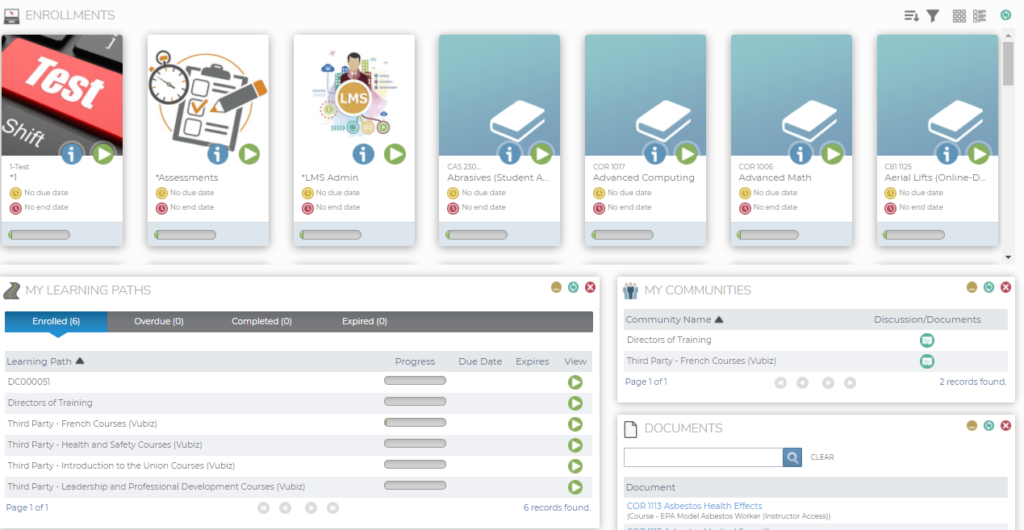Viewport: 1024px width, 530px height.
Task: Open Third Party French Courses discussion icon
Action: (927, 361)
